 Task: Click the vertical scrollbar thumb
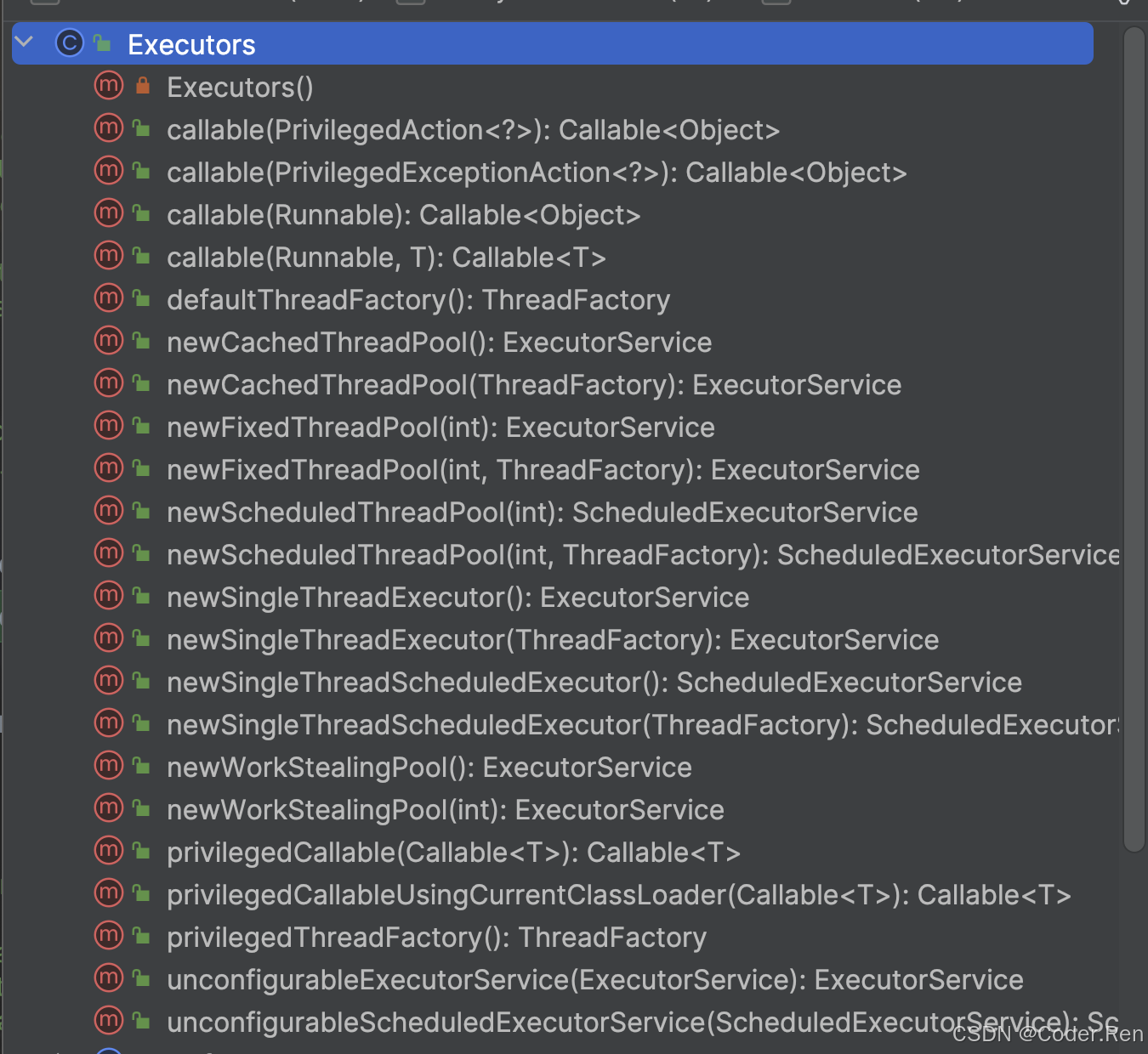(1134, 439)
